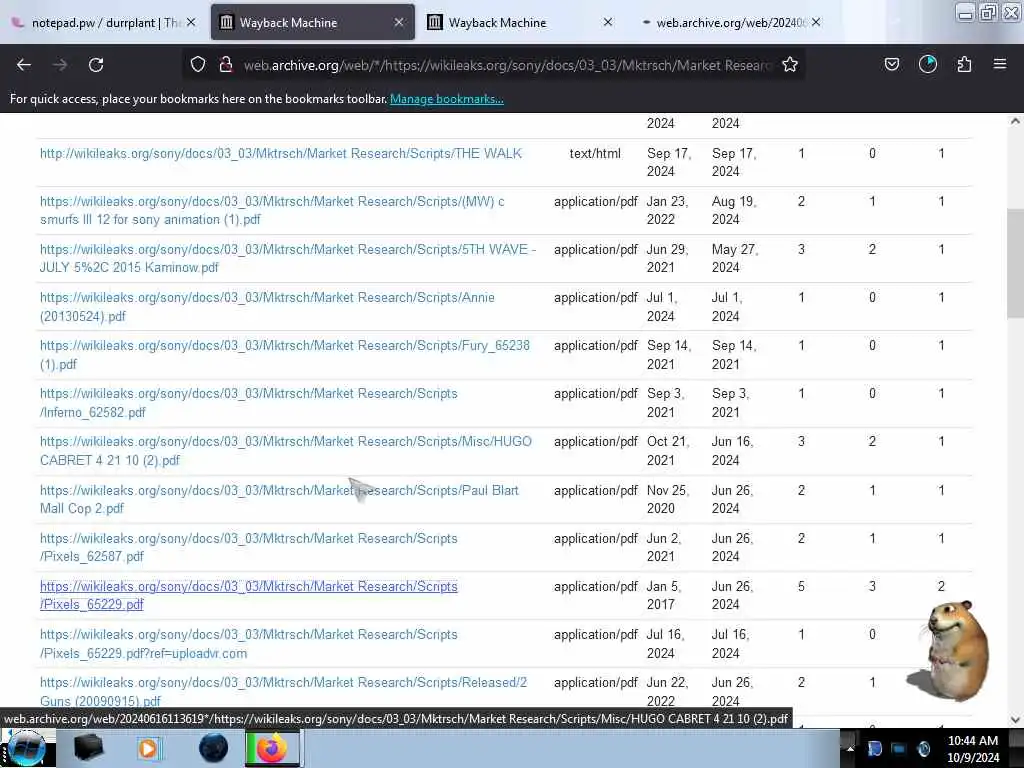The height and width of the screenshot is (768, 1024).
Task: Show site security padlock info
Action: point(226,64)
